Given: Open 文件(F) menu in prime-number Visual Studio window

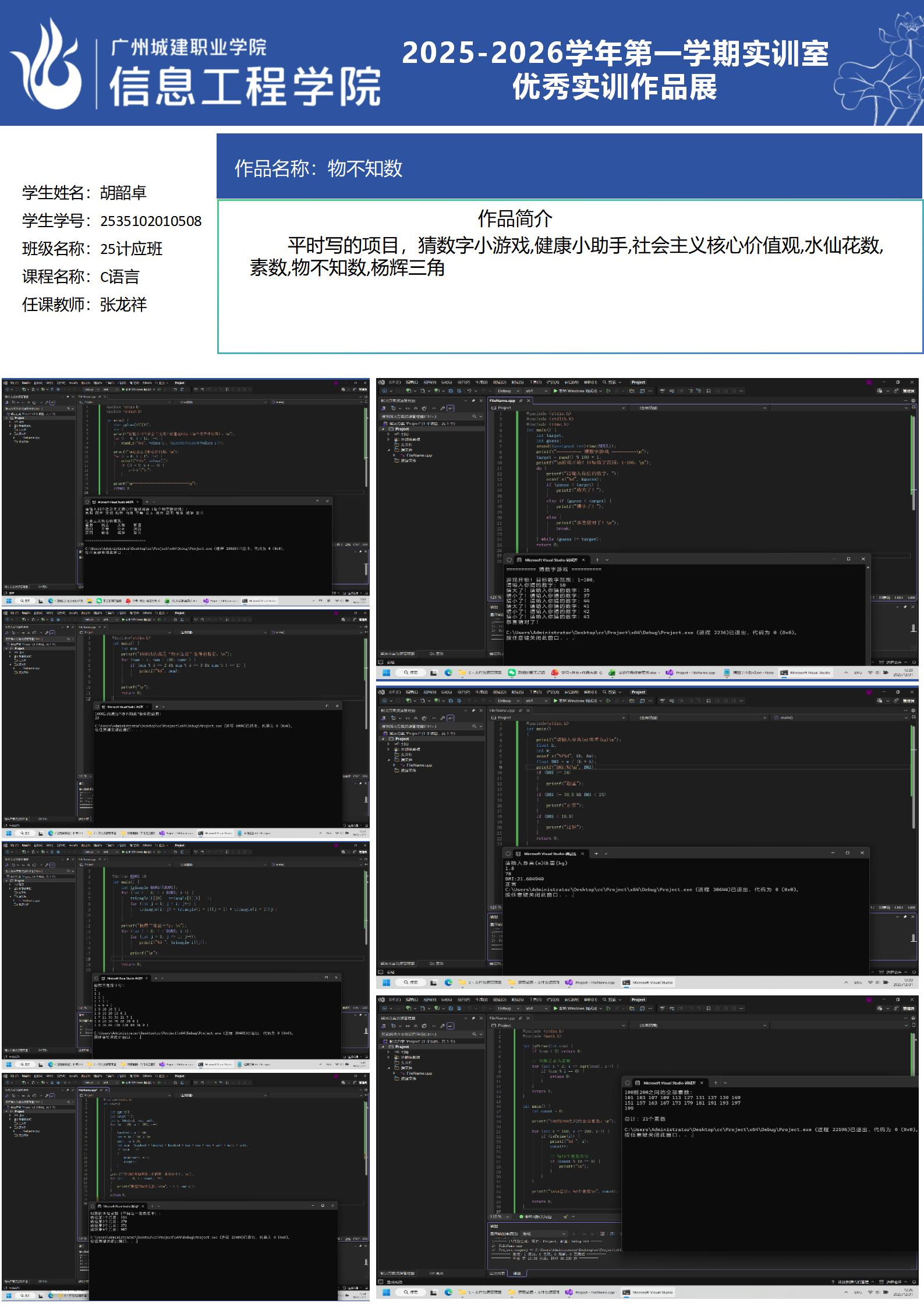Looking at the screenshot, I should point(394,1000).
